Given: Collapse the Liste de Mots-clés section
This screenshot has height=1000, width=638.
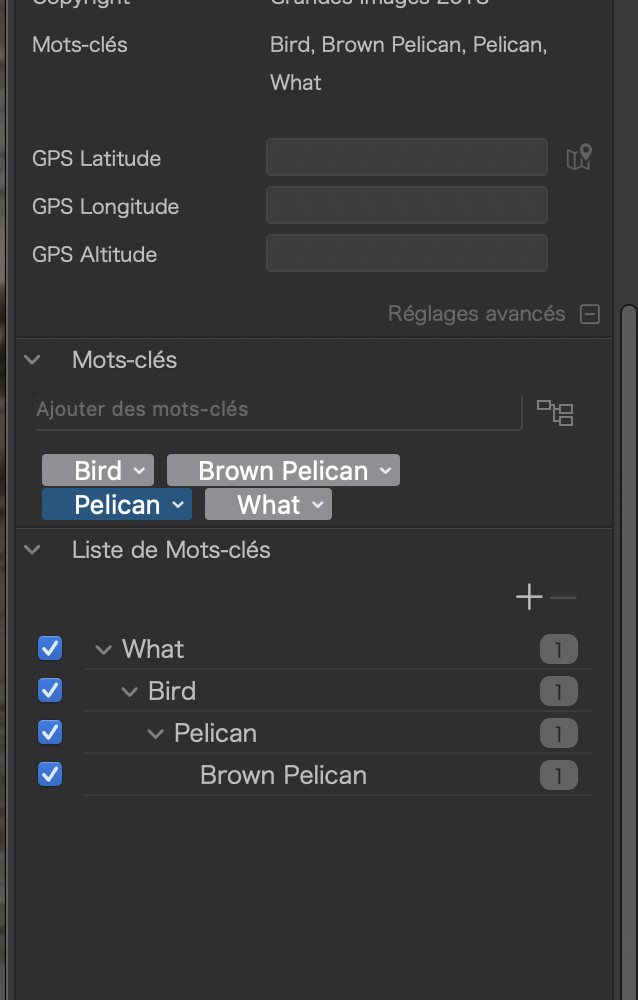Looking at the screenshot, I should (x=32, y=550).
